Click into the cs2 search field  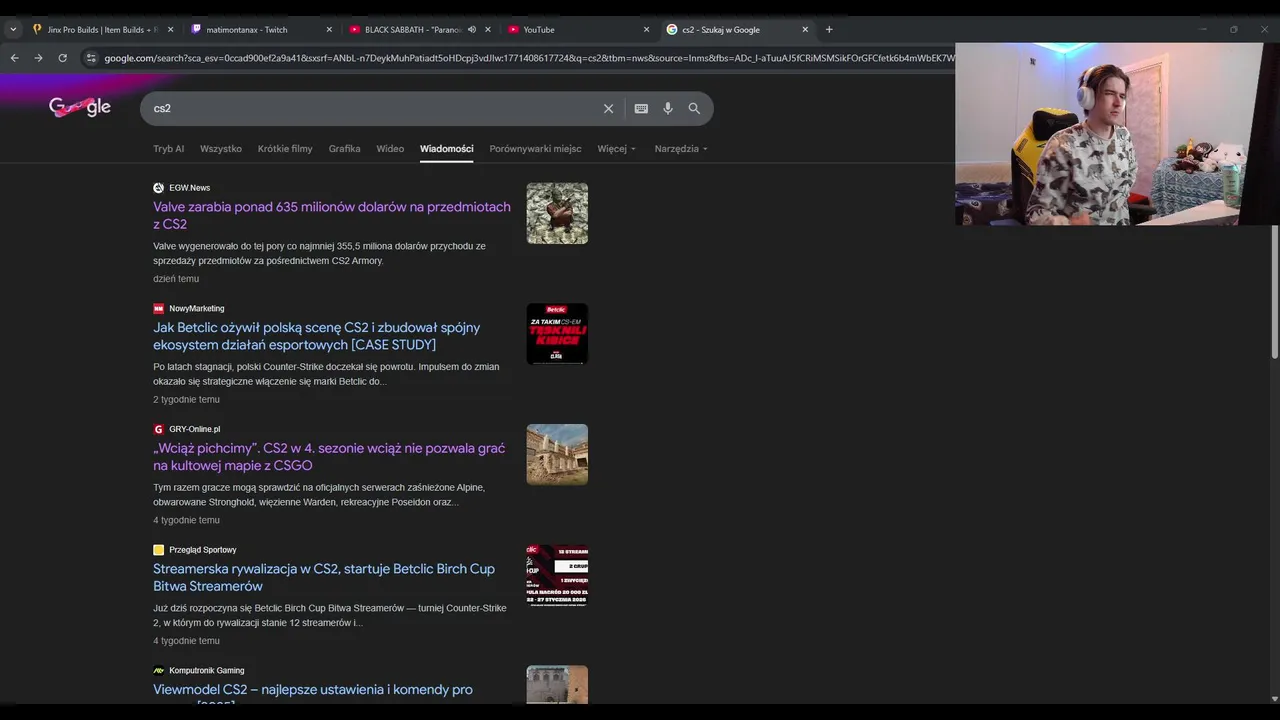coord(370,108)
